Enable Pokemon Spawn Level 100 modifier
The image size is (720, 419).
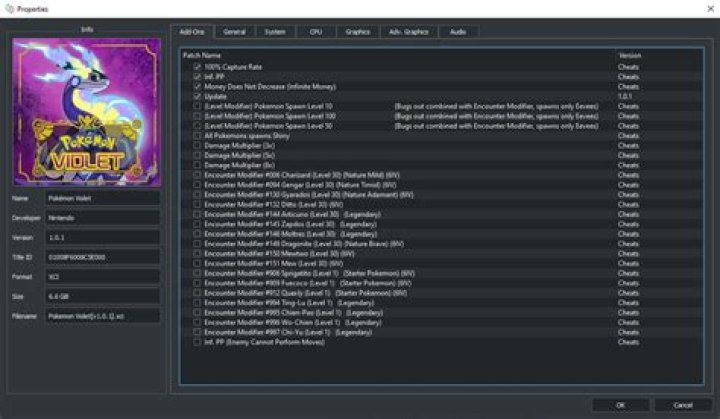pyautogui.click(x=197, y=116)
